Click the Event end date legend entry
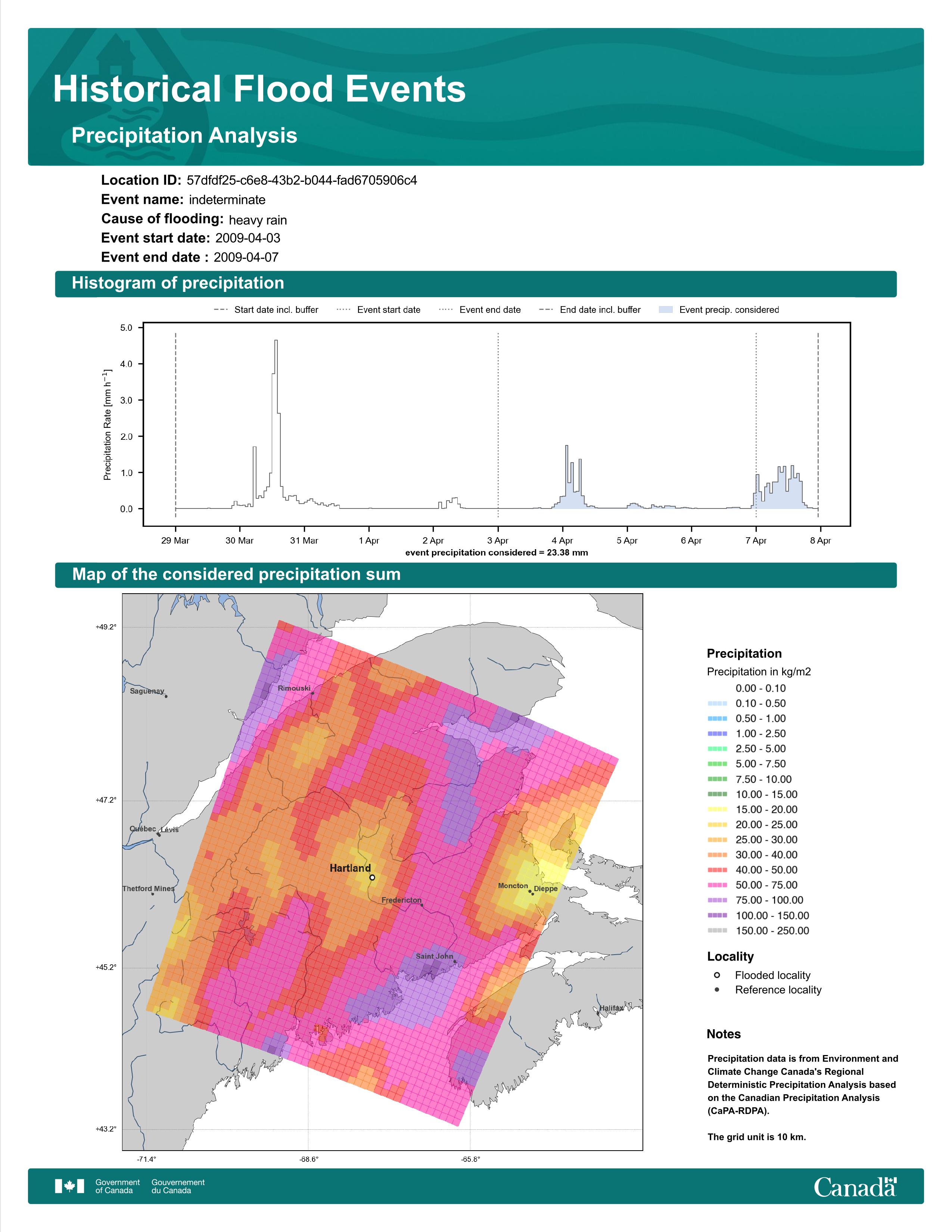952x1232 pixels. [x=480, y=310]
